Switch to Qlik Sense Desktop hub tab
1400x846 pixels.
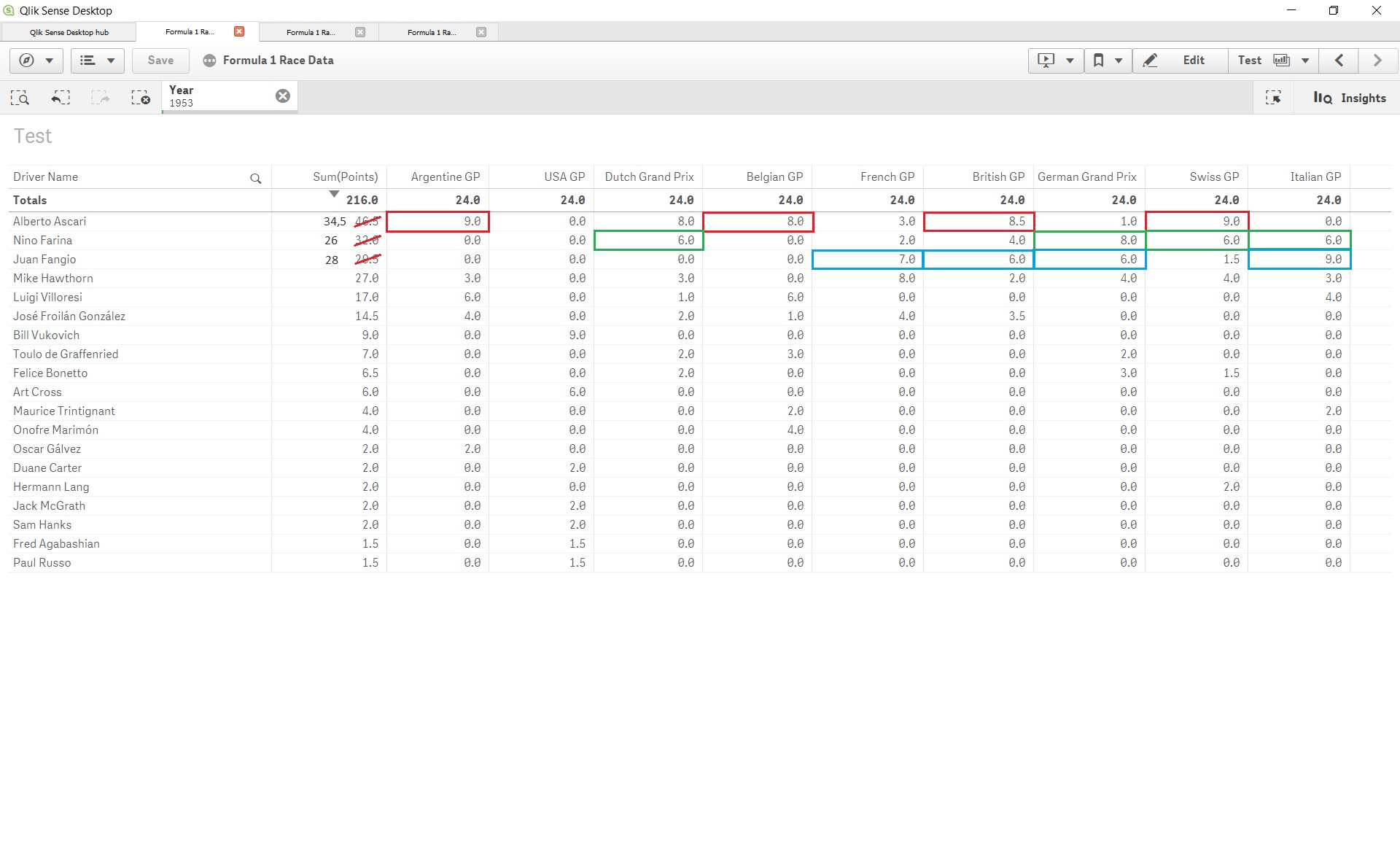coord(69,32)
